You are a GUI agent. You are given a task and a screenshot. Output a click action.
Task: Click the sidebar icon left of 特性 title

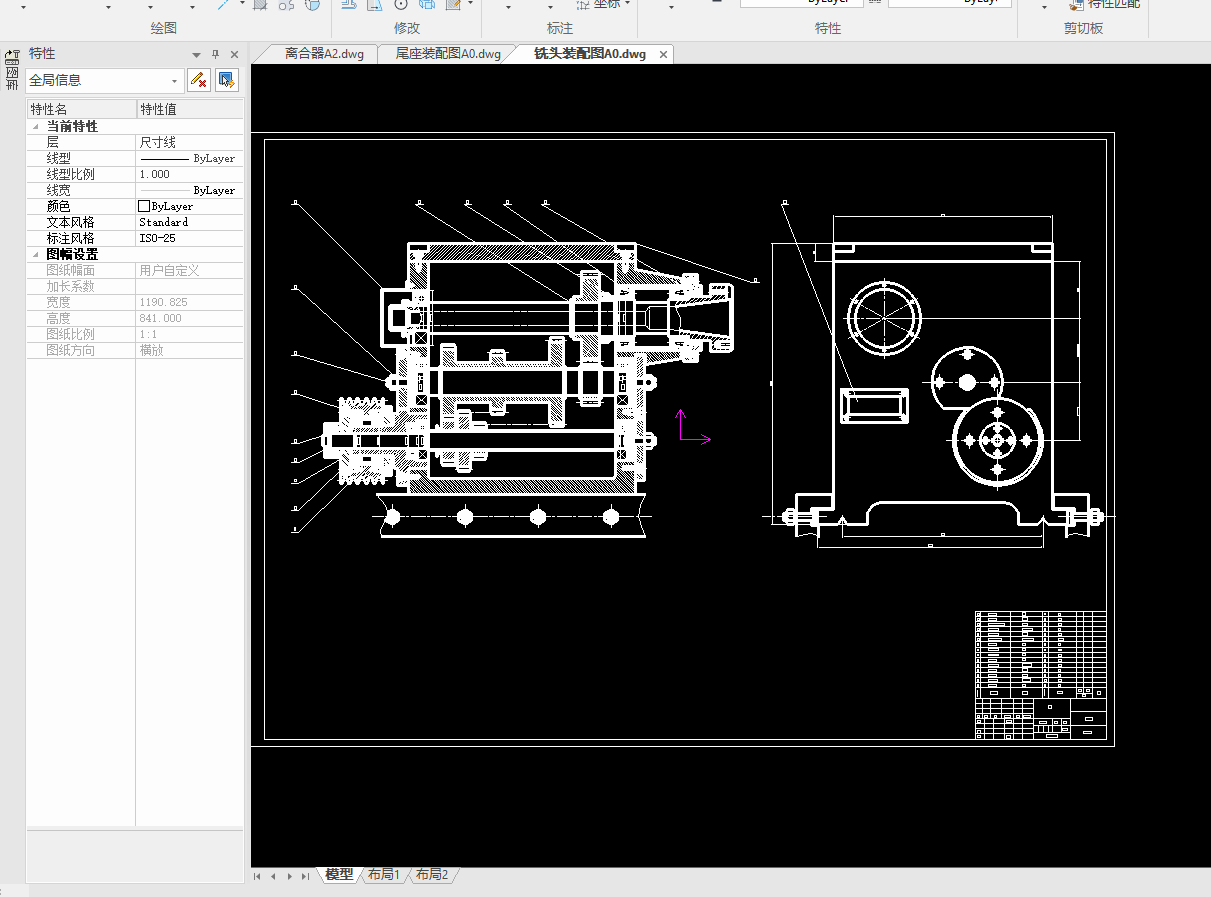[x=12, y=55]
